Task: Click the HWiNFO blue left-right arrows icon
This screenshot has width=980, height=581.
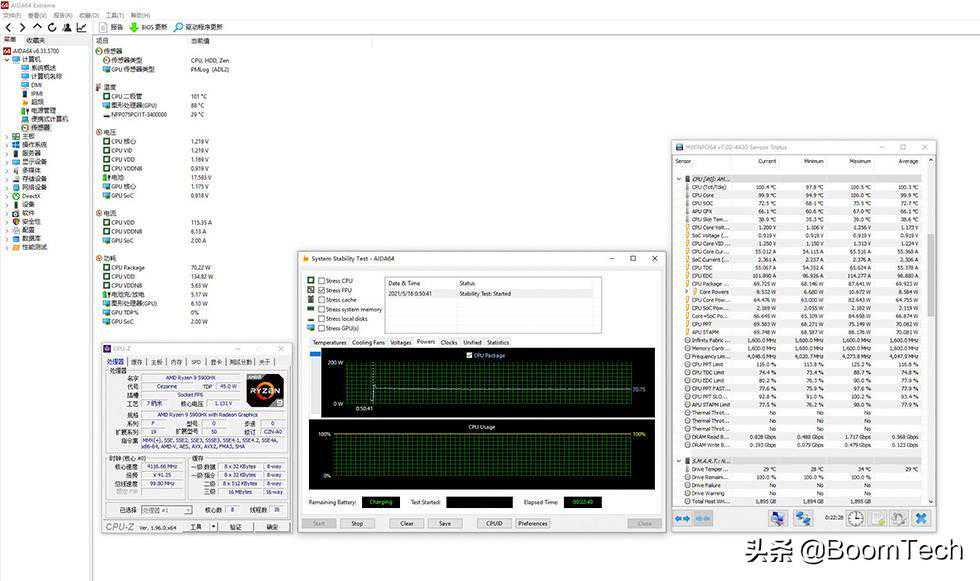Action: [x=683, y=518]
